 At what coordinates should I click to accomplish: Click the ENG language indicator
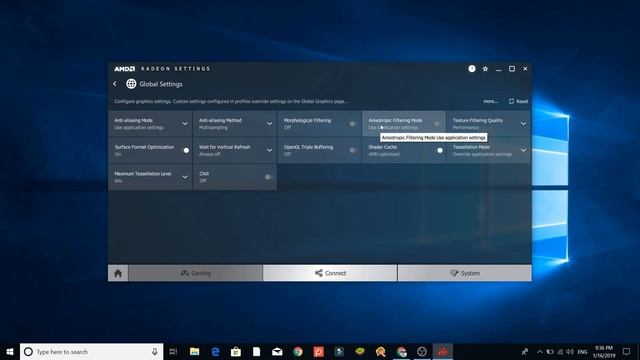(582, 351)
